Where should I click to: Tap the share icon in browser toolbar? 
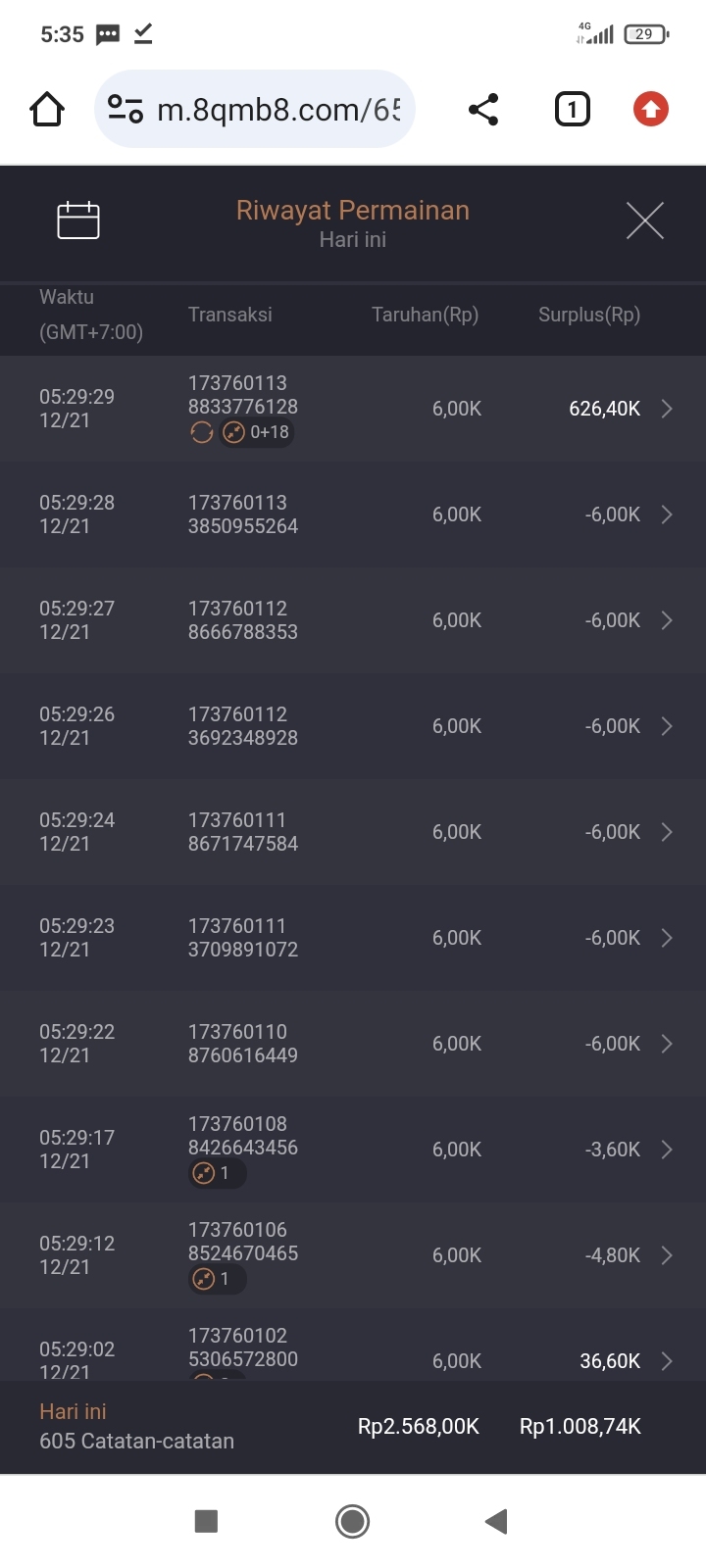(x=483, y=110)
